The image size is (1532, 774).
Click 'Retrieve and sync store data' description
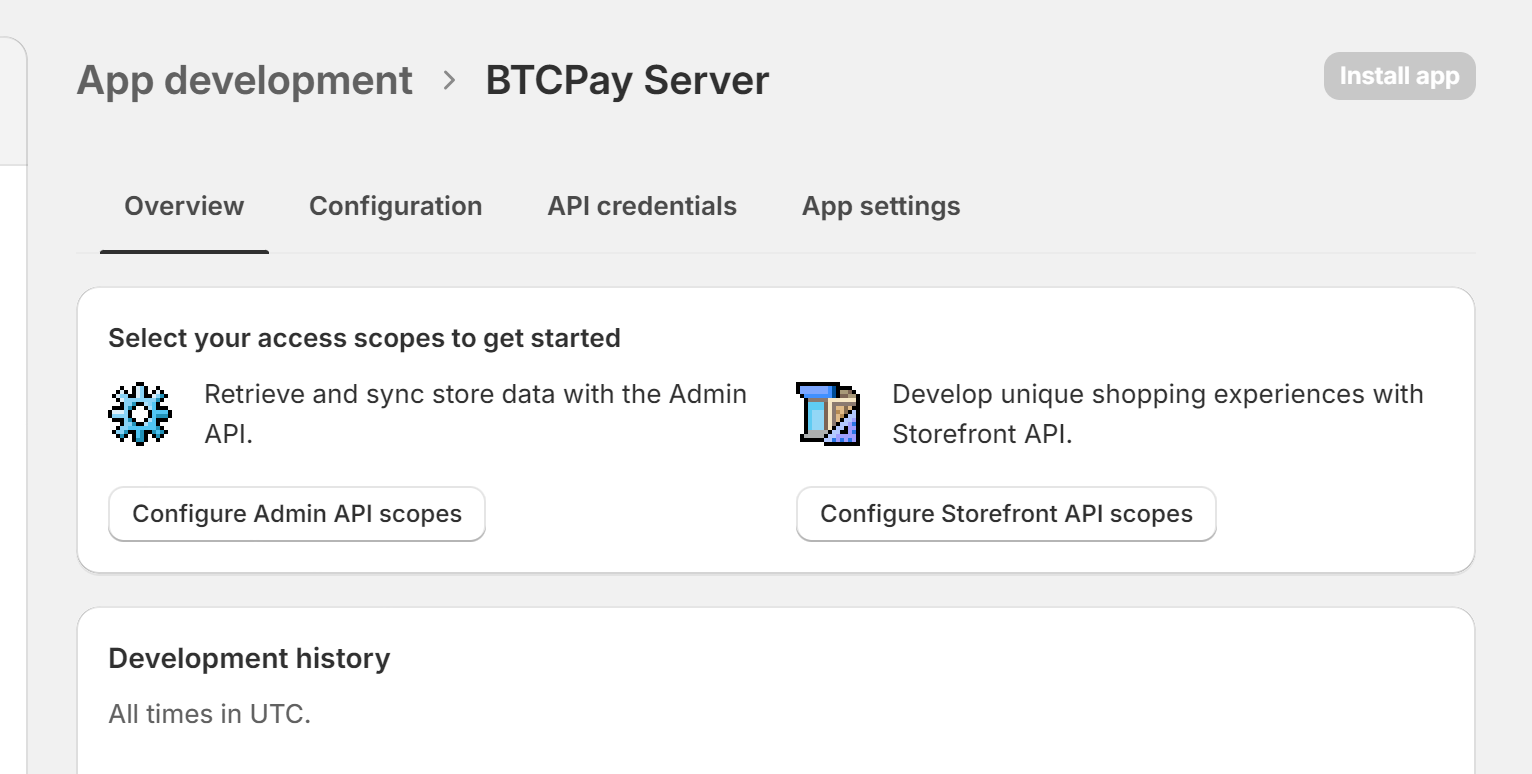(x=475, y=413)
